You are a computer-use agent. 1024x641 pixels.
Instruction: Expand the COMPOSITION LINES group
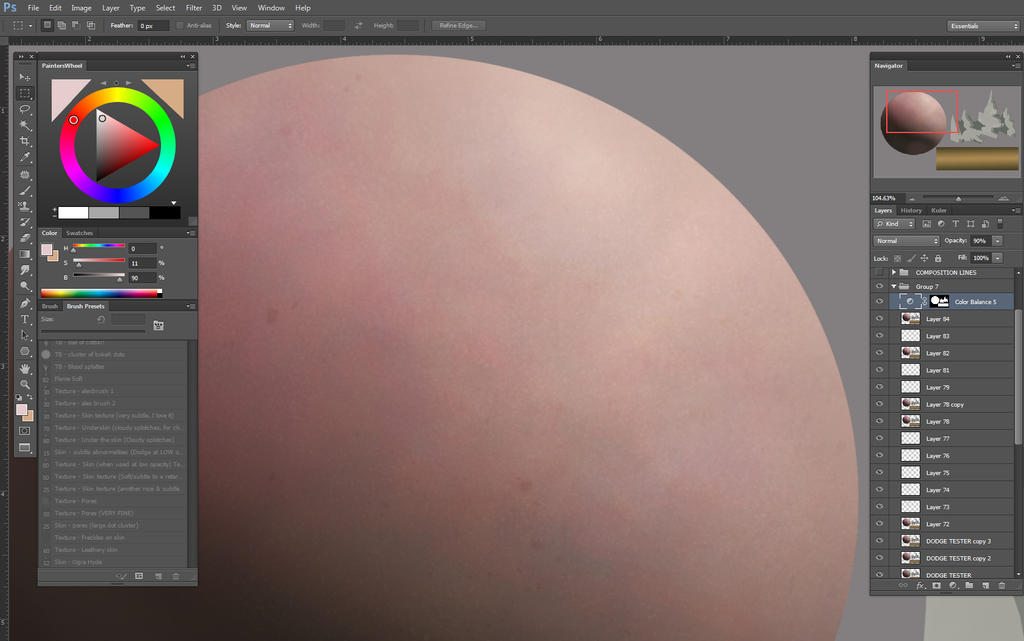coord(893,272)
